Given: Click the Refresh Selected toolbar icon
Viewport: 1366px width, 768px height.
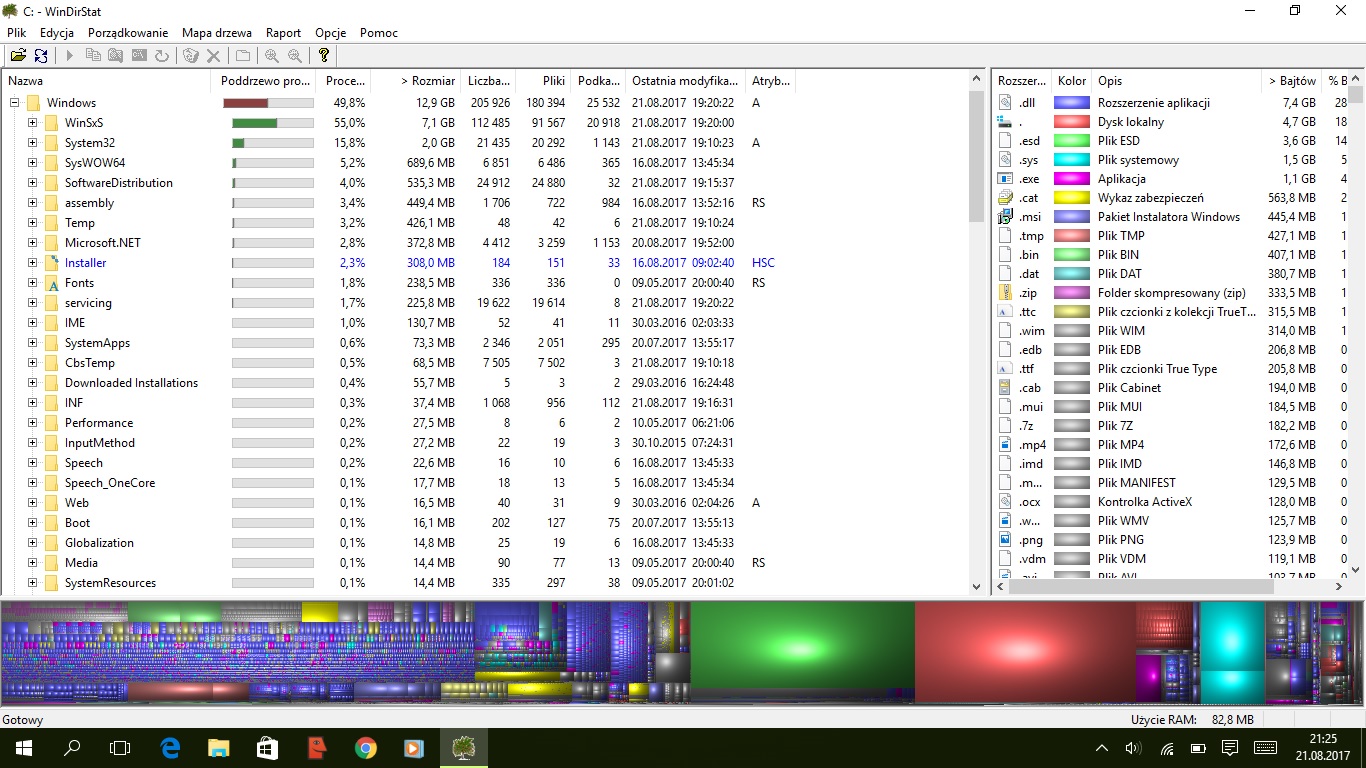Looking at the screenshot, I should click(x=162, y=56).
